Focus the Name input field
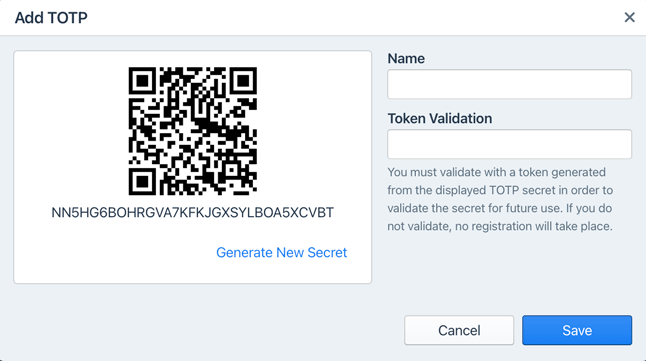The width and height of the screenshot is (646, 361). 509,84
